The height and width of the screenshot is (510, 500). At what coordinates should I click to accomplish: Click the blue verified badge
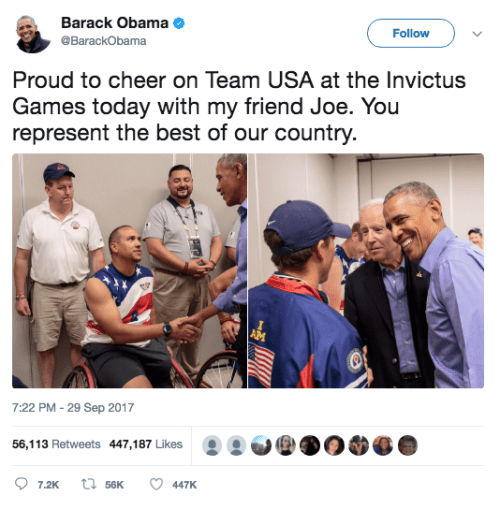click(x=179, y=23)
